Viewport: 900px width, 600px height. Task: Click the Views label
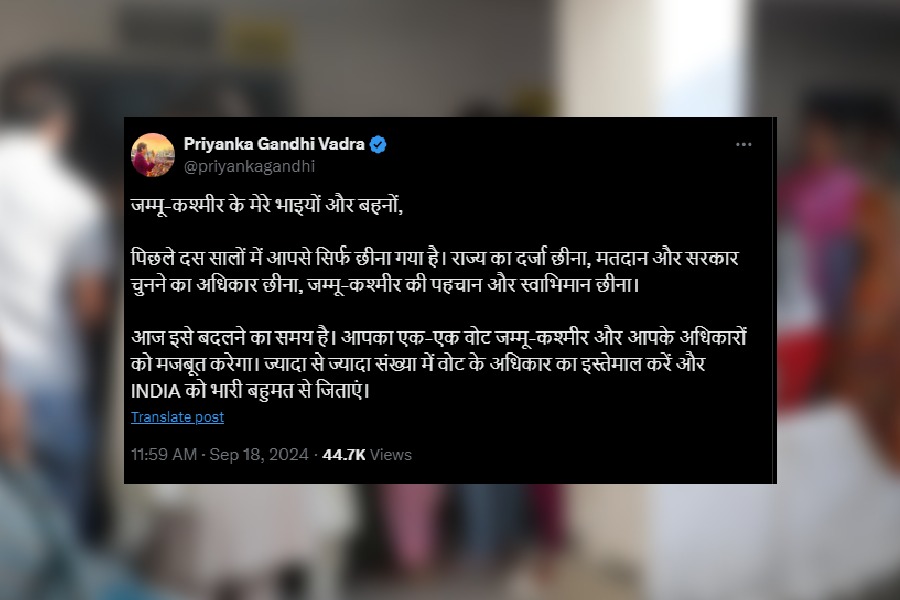tap(391, 455)
